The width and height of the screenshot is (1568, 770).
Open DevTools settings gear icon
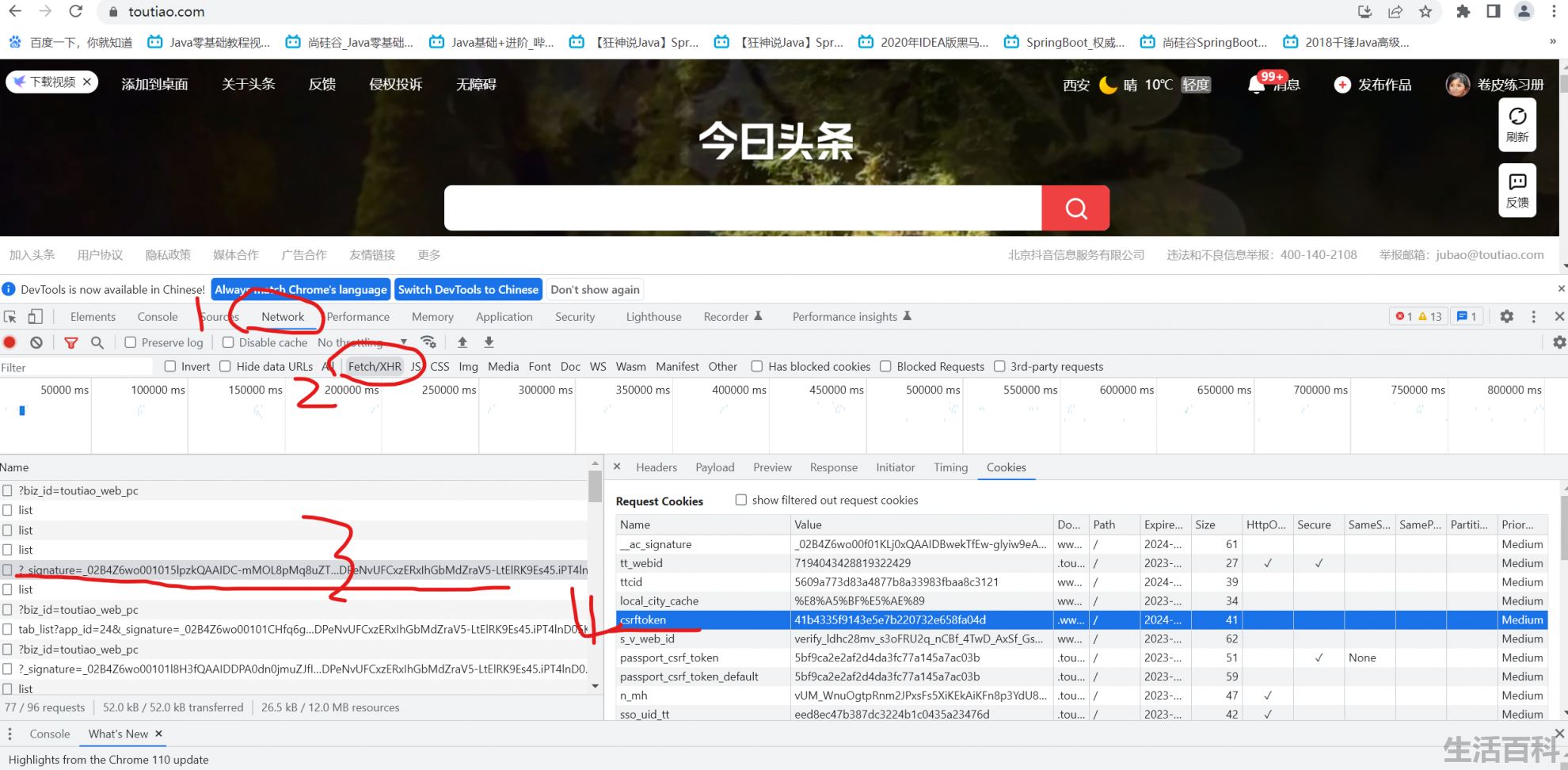pyautogui.click(x=1507, y=317)
